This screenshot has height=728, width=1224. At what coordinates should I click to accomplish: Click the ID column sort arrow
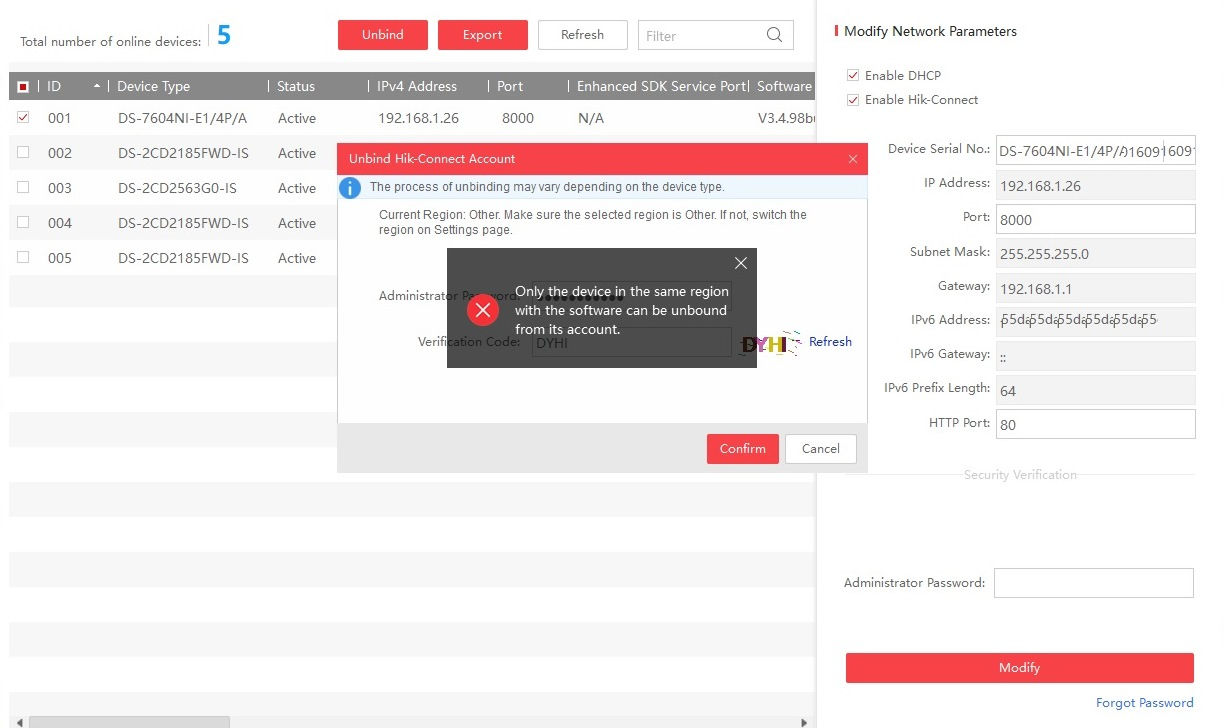click(97, 87)
